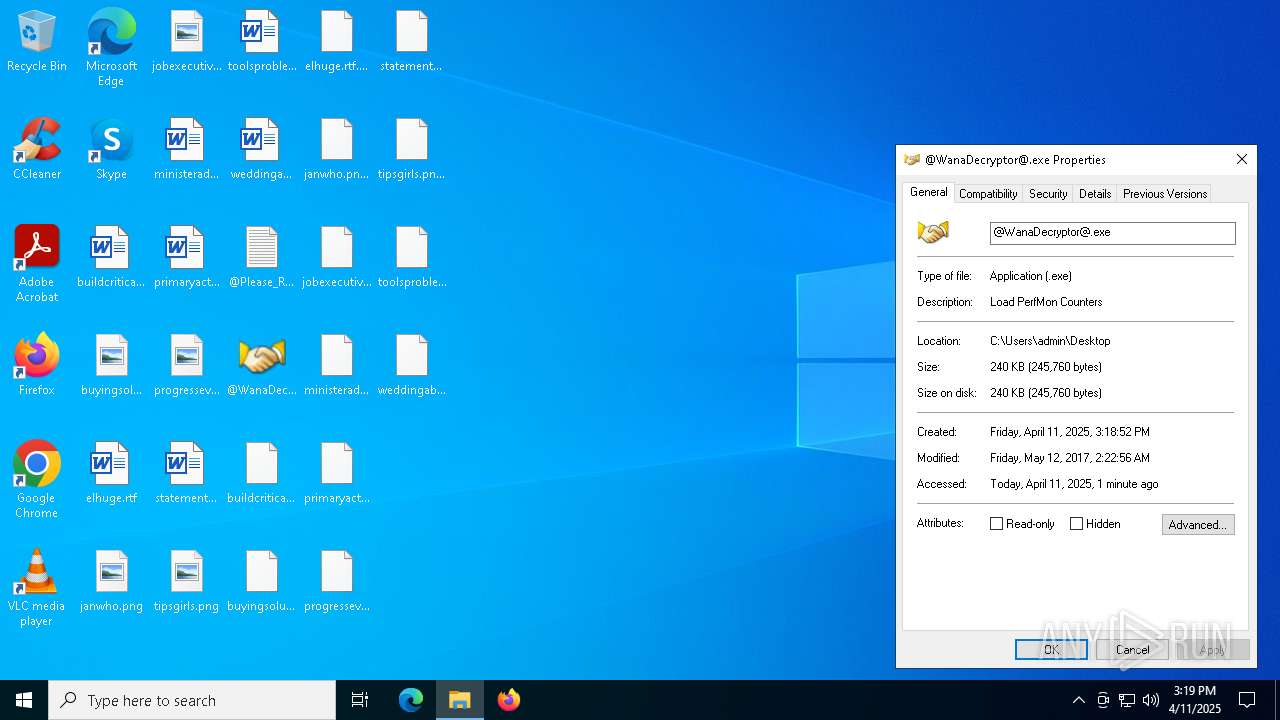Select the weddinga... Word document icon
Screen dimensions: 1280x720
[x=262, y=150]
